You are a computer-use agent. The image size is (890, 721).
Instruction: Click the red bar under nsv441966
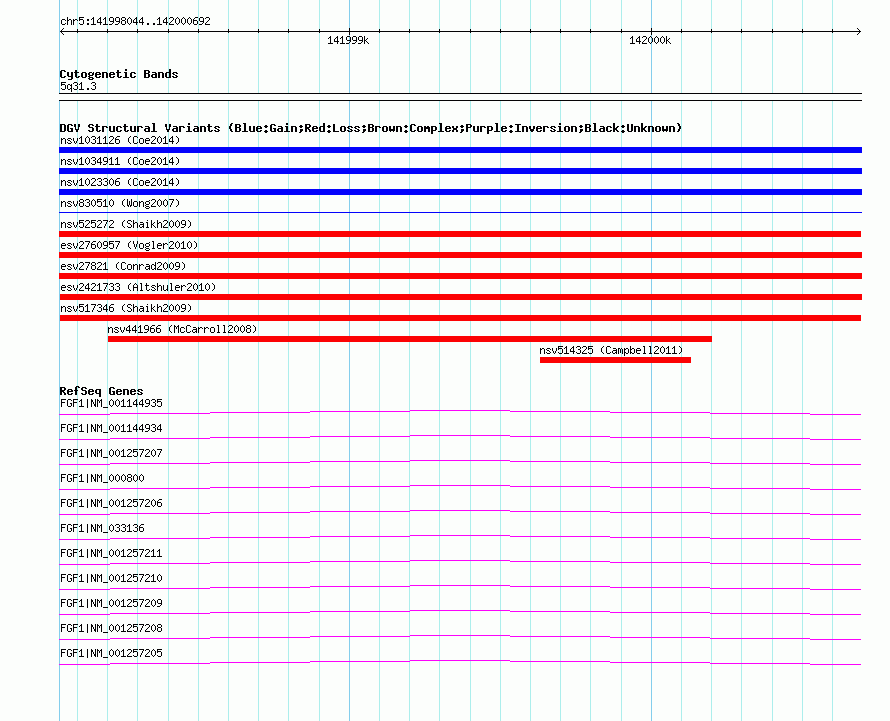[x=410, y=339]
